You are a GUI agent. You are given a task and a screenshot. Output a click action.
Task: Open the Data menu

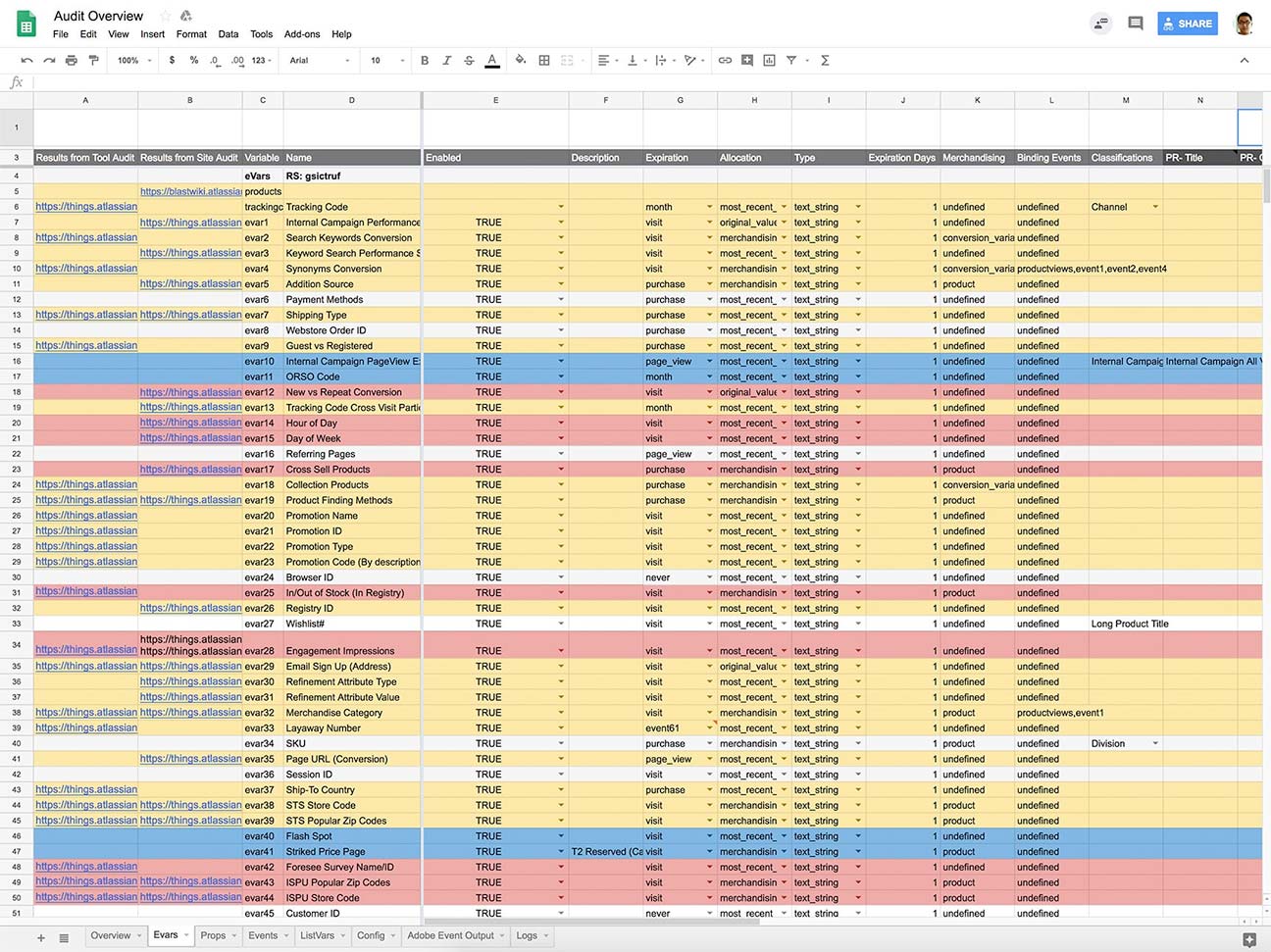[229, 34]
